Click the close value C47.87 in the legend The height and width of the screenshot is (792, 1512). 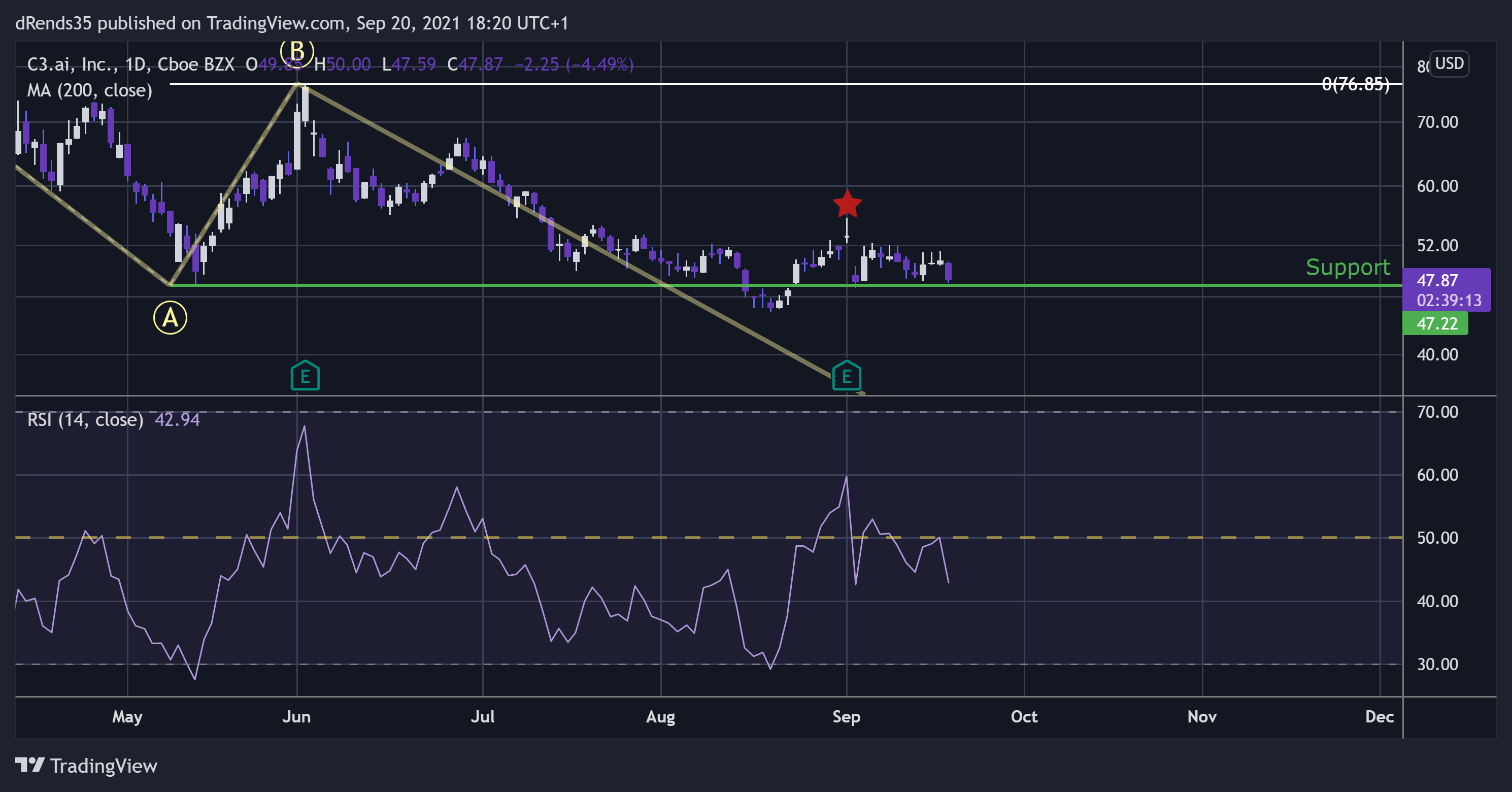[476, 64]
